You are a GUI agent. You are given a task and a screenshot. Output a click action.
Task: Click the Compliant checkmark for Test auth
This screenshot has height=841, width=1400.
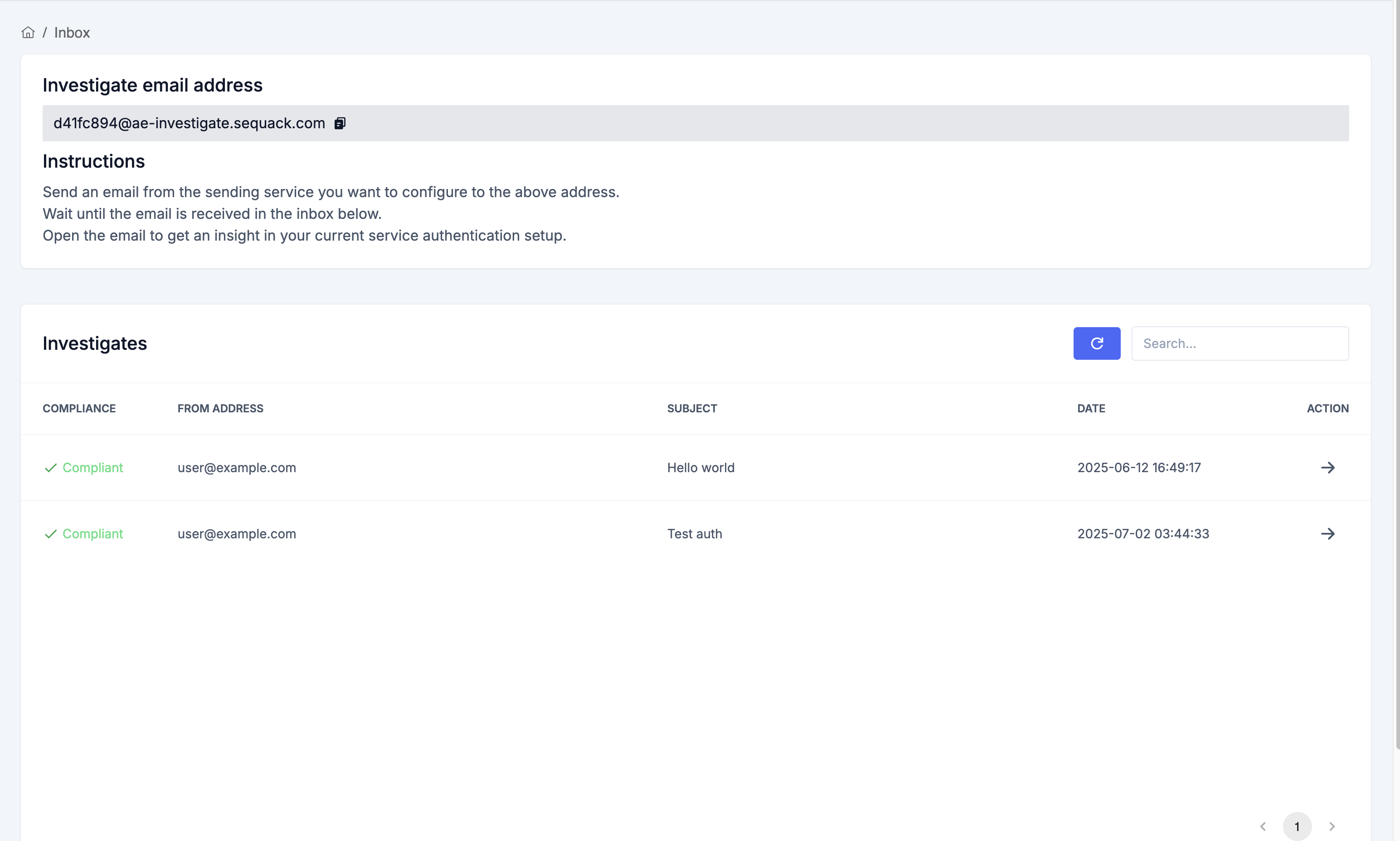[51, 534]
